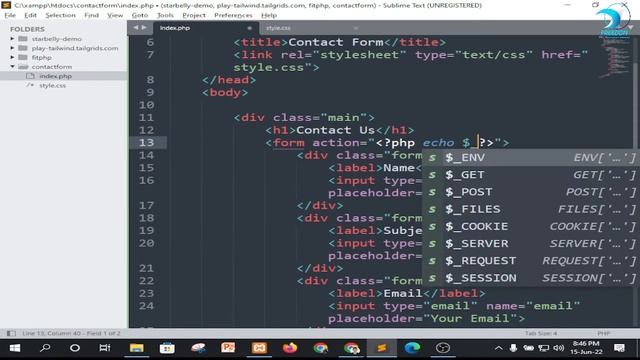Select style.css in the sidebar
640x360 pixels.
coord(52,85)
